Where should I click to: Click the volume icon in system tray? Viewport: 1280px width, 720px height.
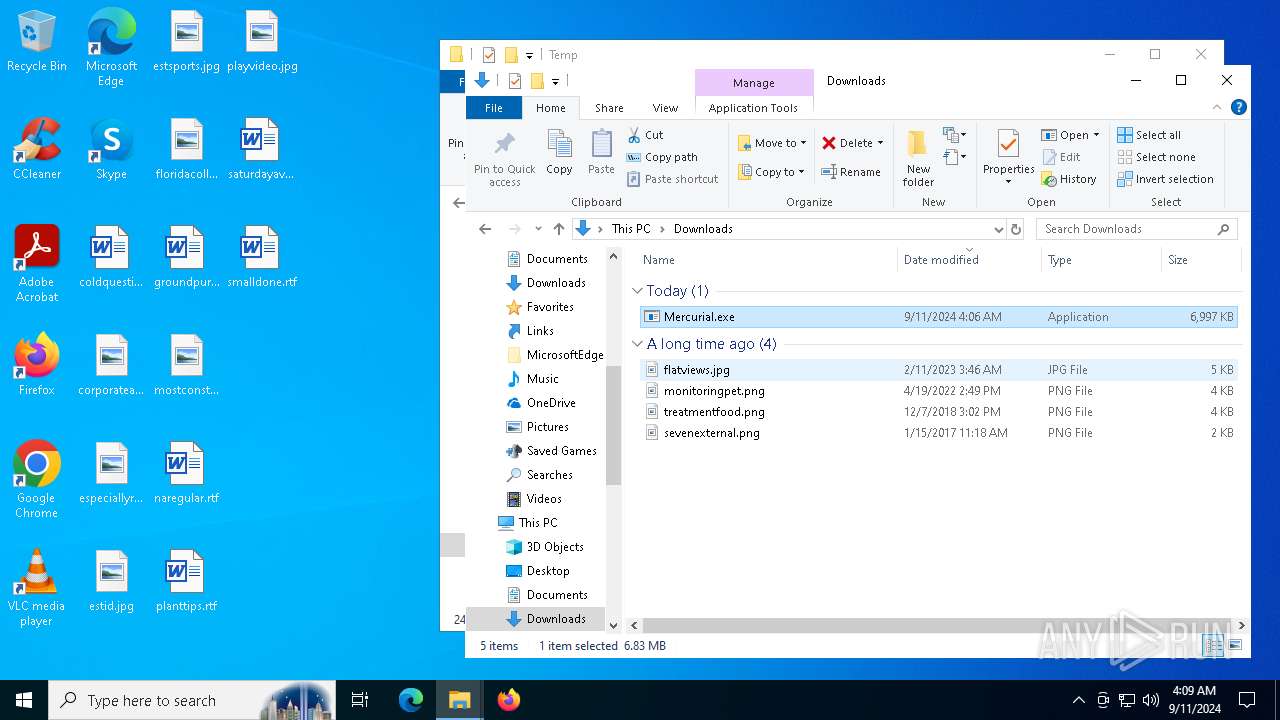pyautogui.click(x=1151, y=700)
